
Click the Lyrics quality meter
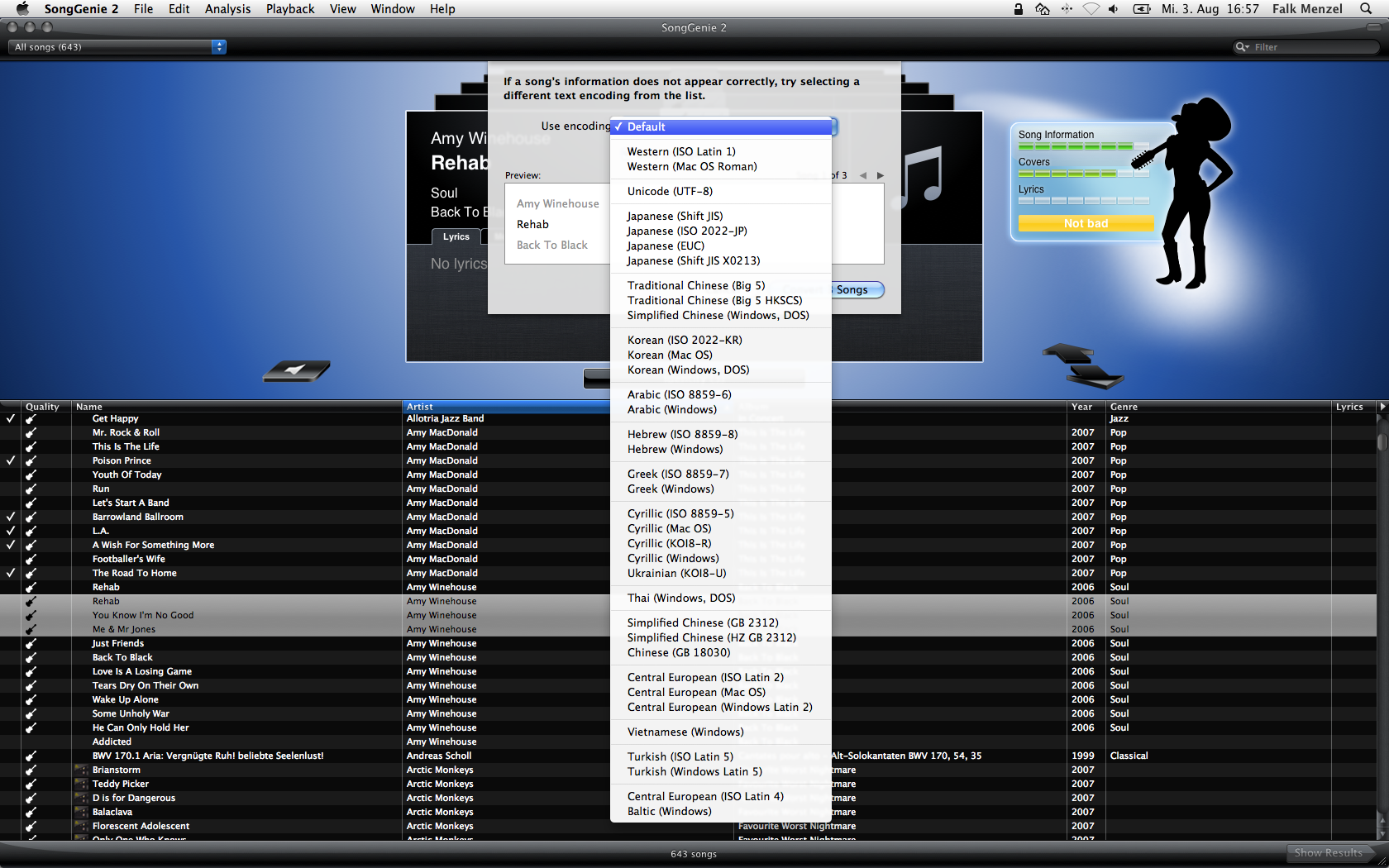(x=1084, y=201)
